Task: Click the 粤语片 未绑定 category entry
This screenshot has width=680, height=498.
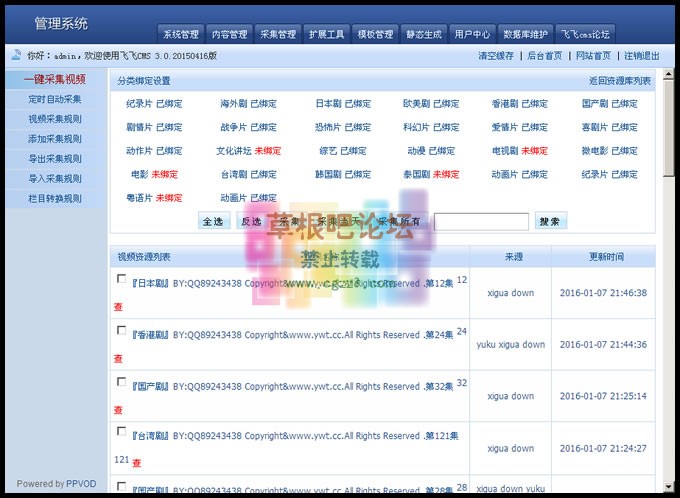Action: point(154,198)
